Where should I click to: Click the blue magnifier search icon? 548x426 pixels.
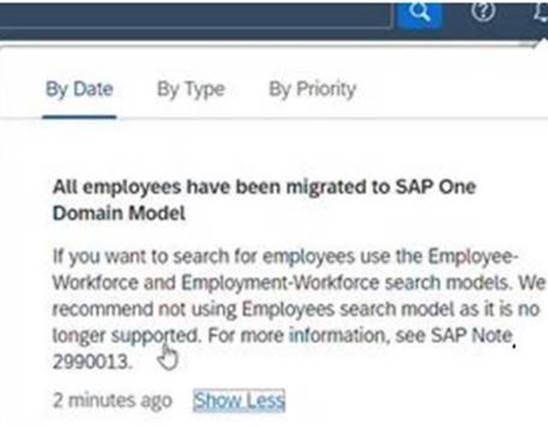pyautogui.click(x=420, y=15)
